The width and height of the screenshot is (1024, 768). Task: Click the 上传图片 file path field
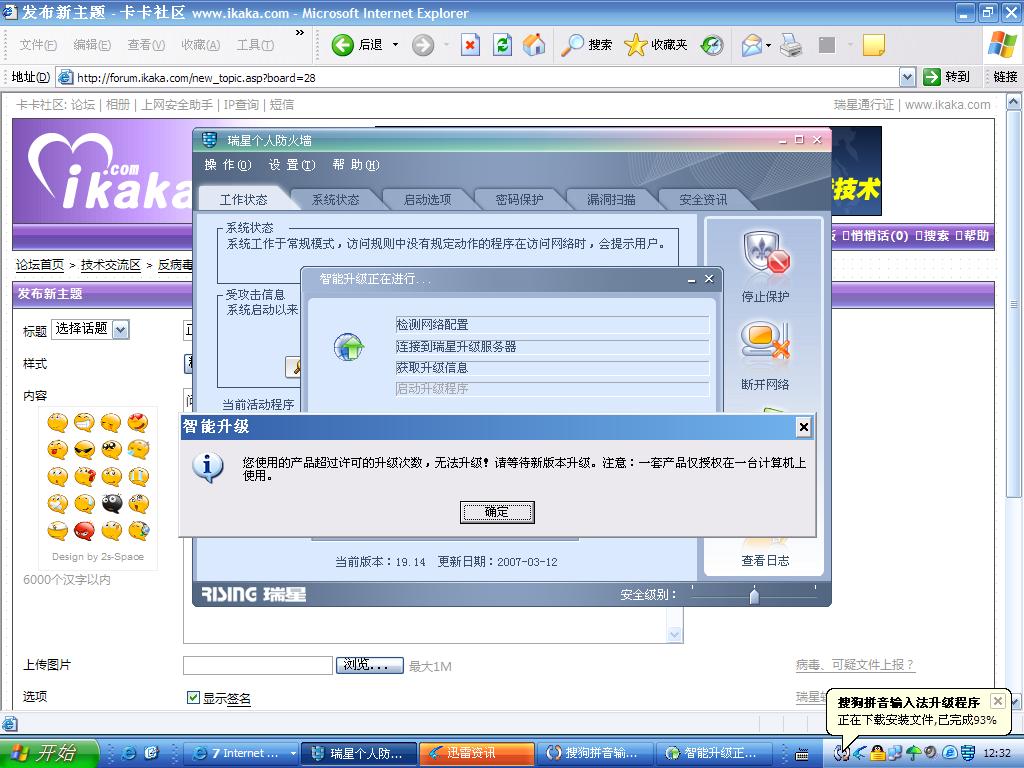[x=258, y=665]
